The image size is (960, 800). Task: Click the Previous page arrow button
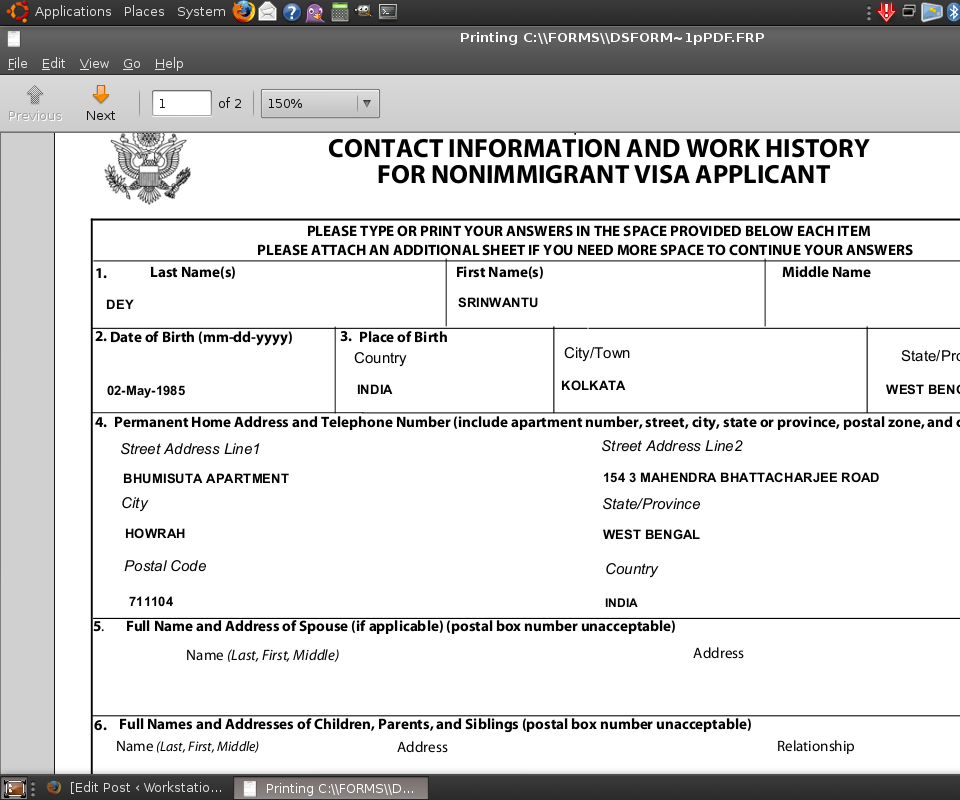coord(35,103)
